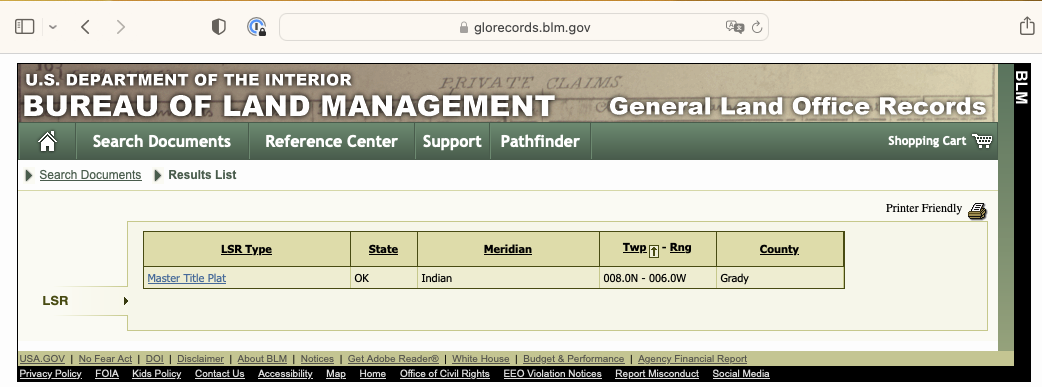Click the translate icon in address bar
The width and height of the screenshot is (1042, 387).
click(734, 27)
